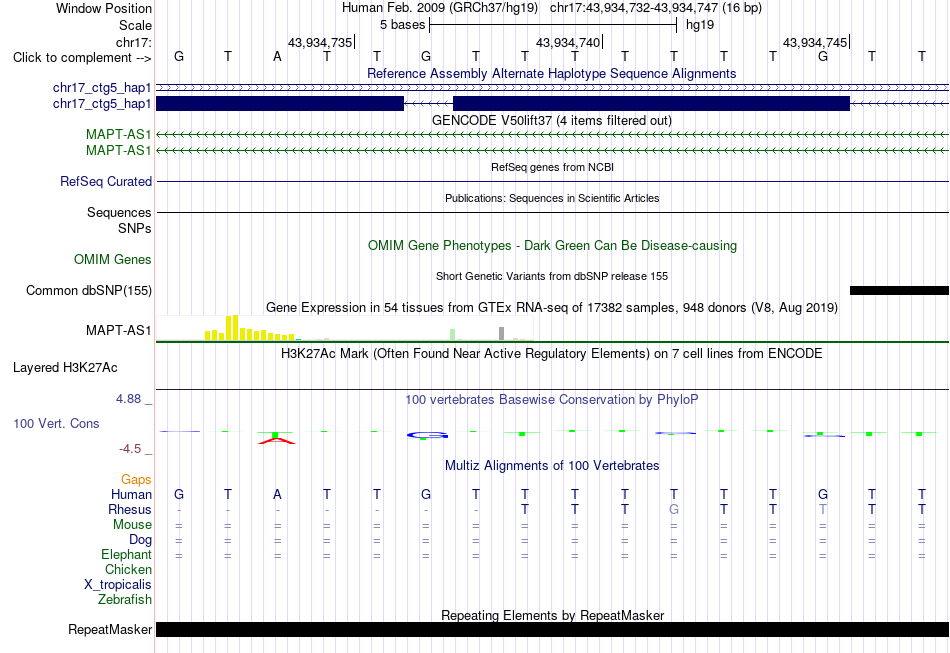Open the GTEx Gene Expression track title

551,307
